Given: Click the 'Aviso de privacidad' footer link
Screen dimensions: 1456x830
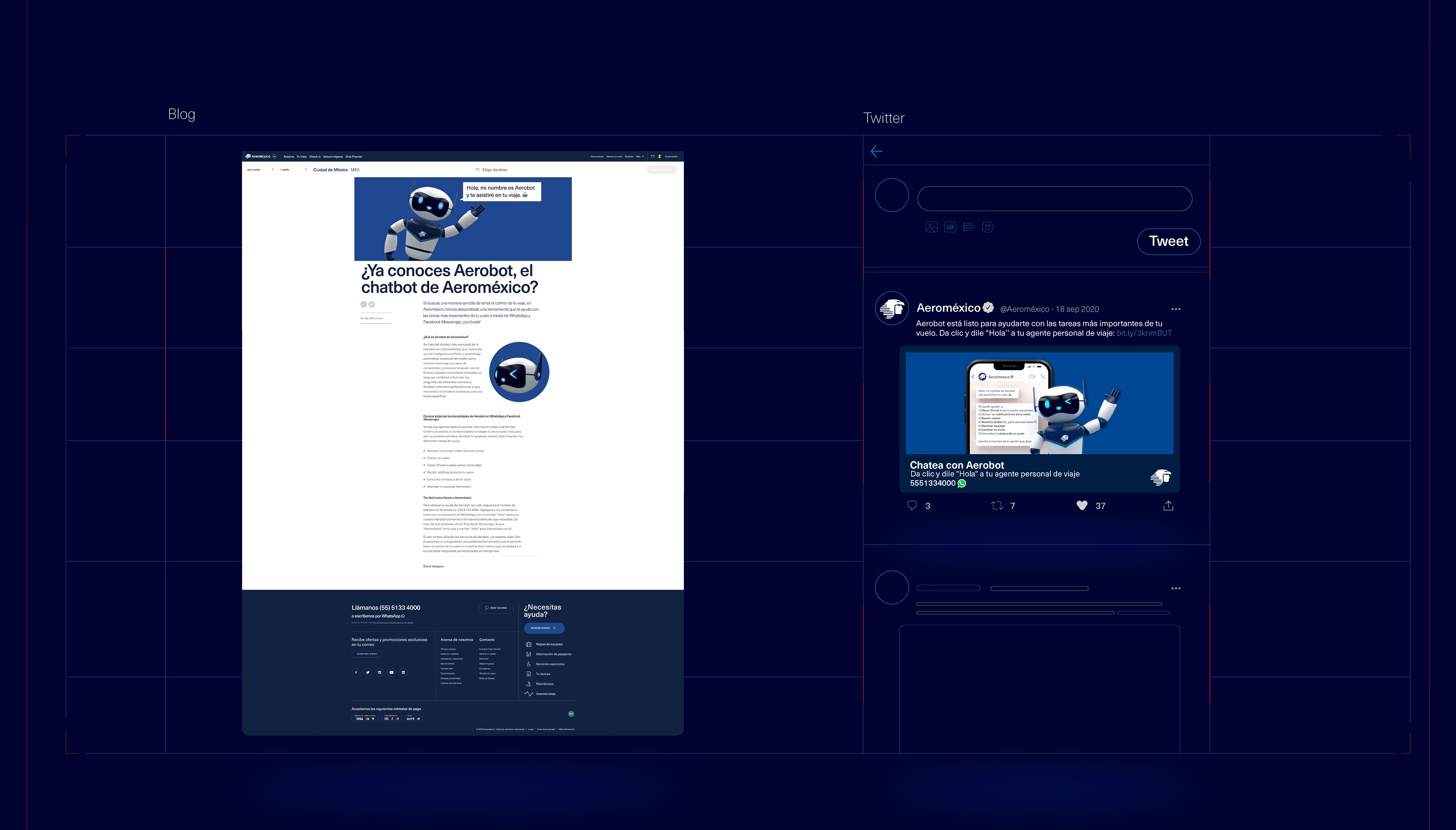Looking at the screenshot, I should [x=545, y=729].
